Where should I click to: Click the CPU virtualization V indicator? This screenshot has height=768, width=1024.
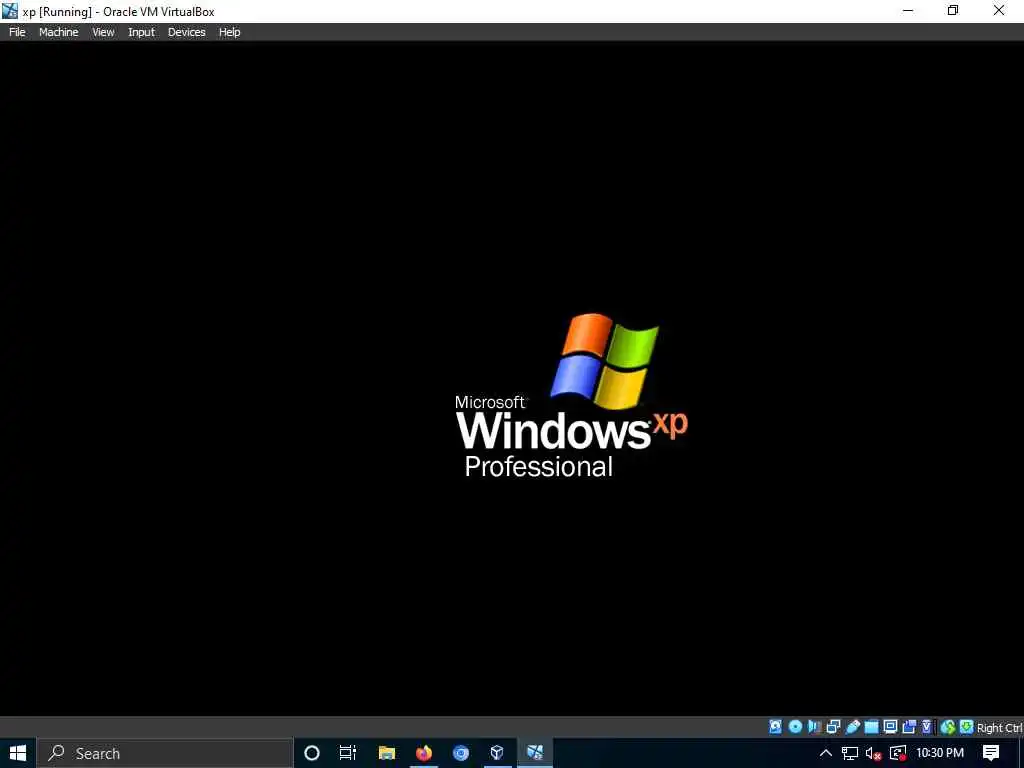(926, 726)
